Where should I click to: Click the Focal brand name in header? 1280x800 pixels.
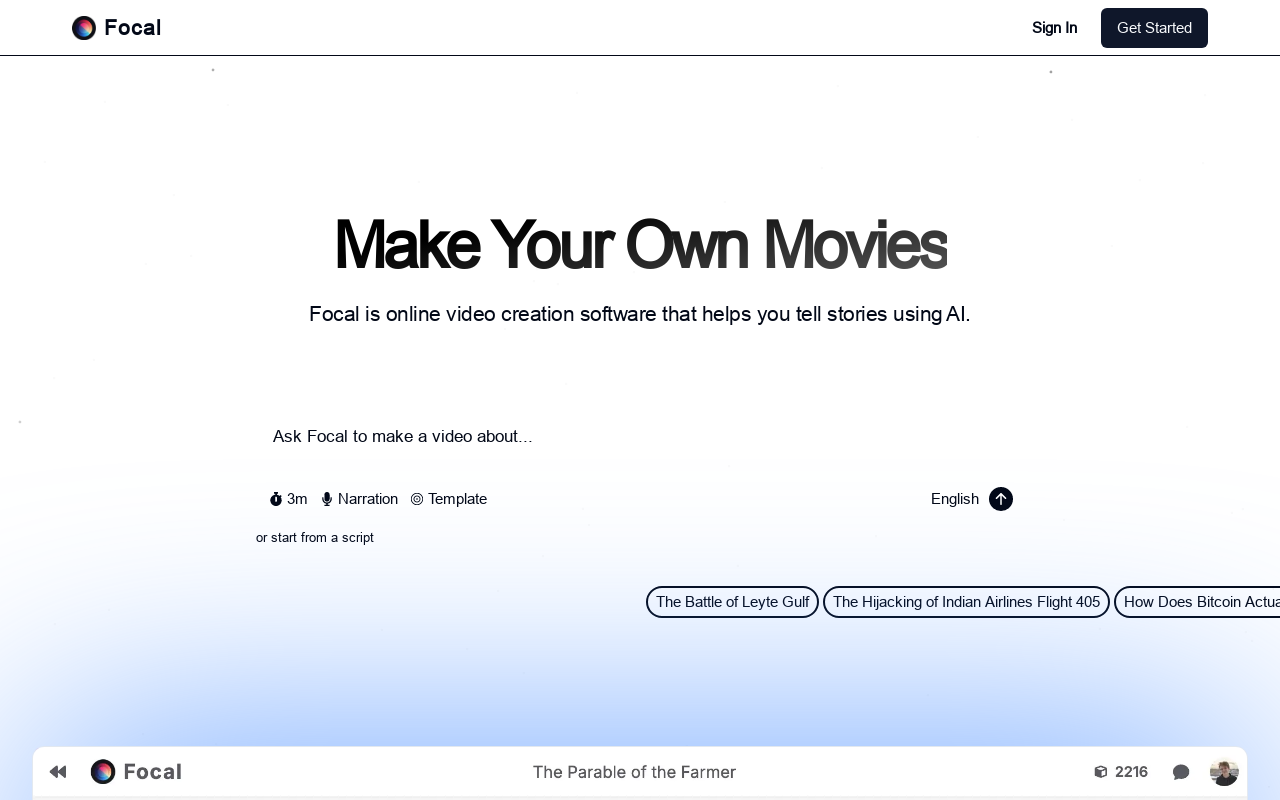coord(132,28)
